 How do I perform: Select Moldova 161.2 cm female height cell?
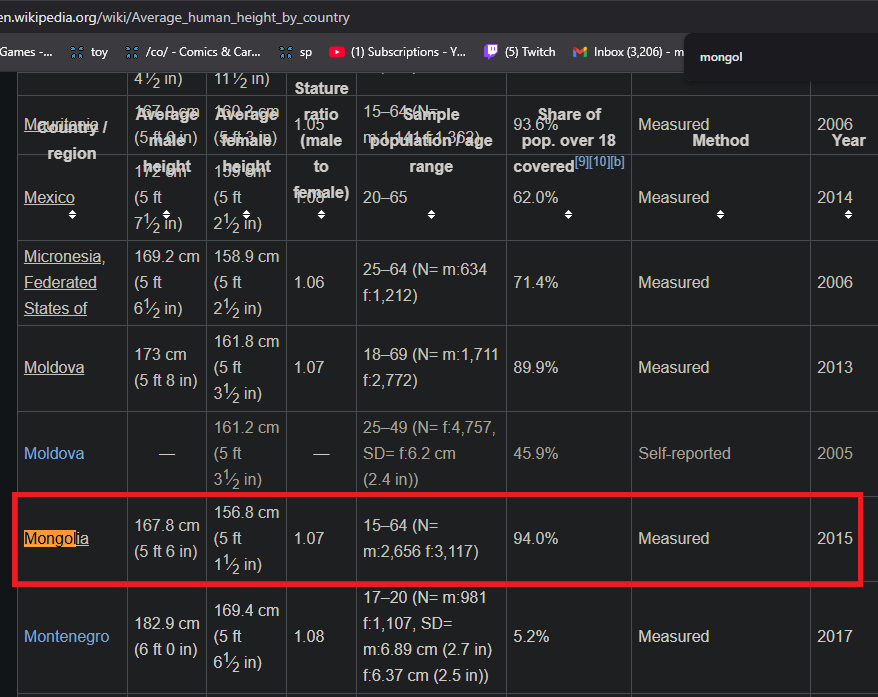[x=246, y=453]
